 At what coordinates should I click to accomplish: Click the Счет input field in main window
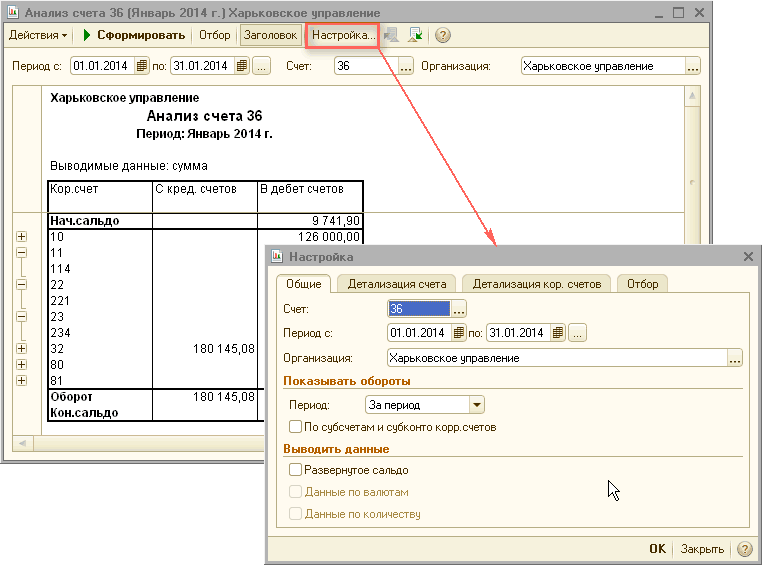click(x=366, y=66)
